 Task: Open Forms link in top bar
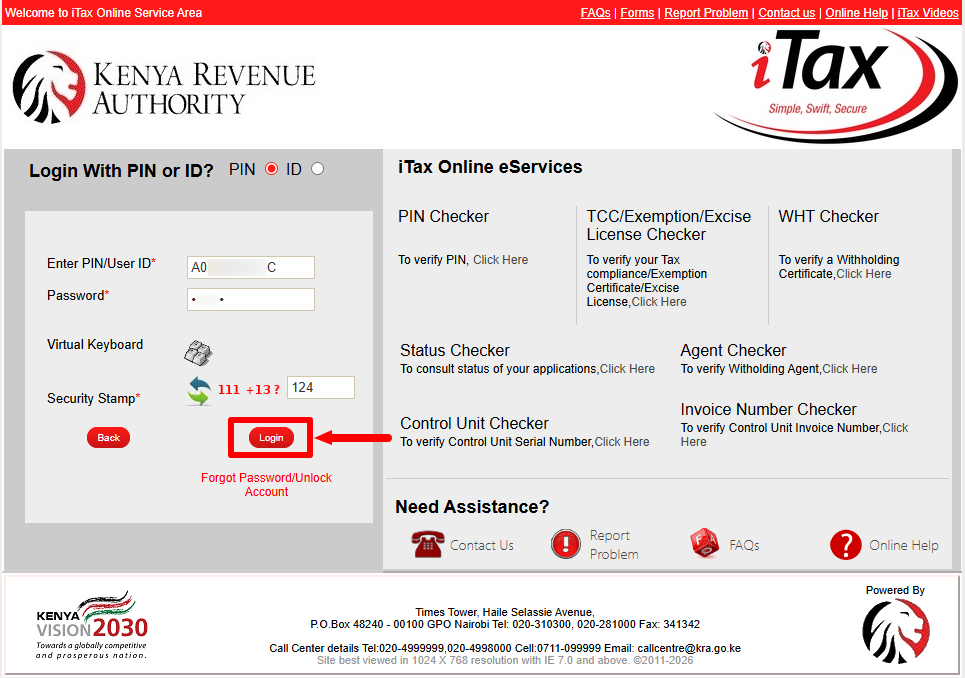coord(637,13)
